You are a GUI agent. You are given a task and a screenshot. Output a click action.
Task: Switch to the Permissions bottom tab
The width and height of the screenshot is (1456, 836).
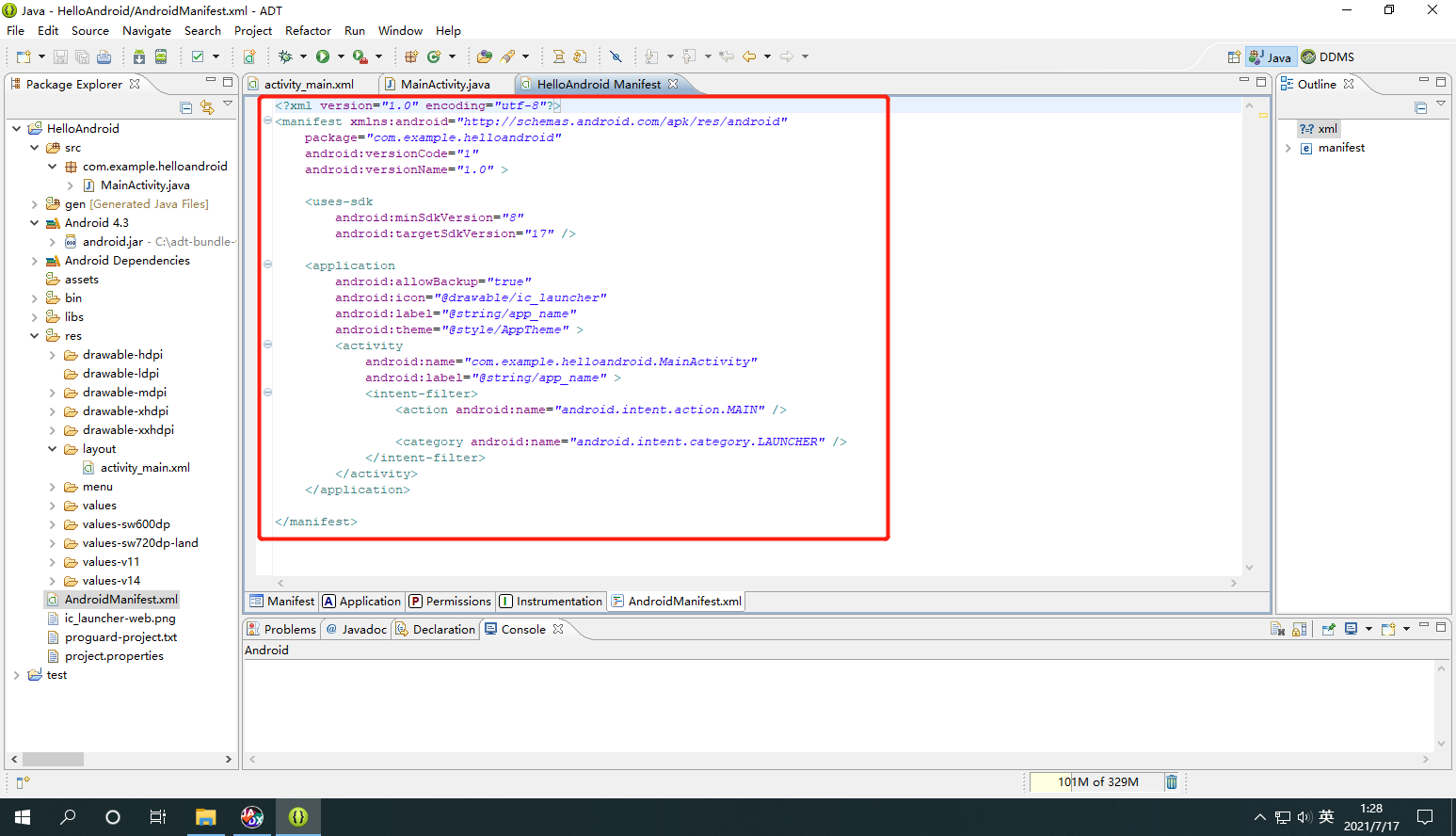[450, 601]
